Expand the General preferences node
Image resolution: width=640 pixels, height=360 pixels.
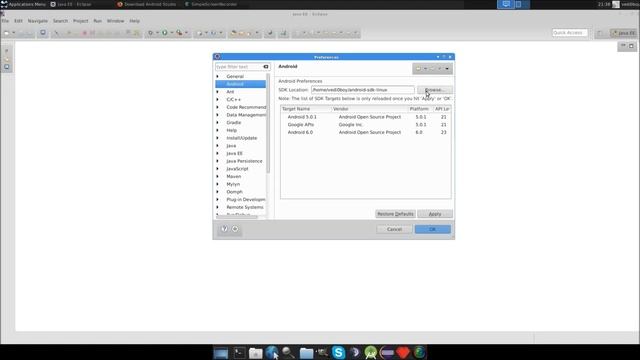point(218,76)
